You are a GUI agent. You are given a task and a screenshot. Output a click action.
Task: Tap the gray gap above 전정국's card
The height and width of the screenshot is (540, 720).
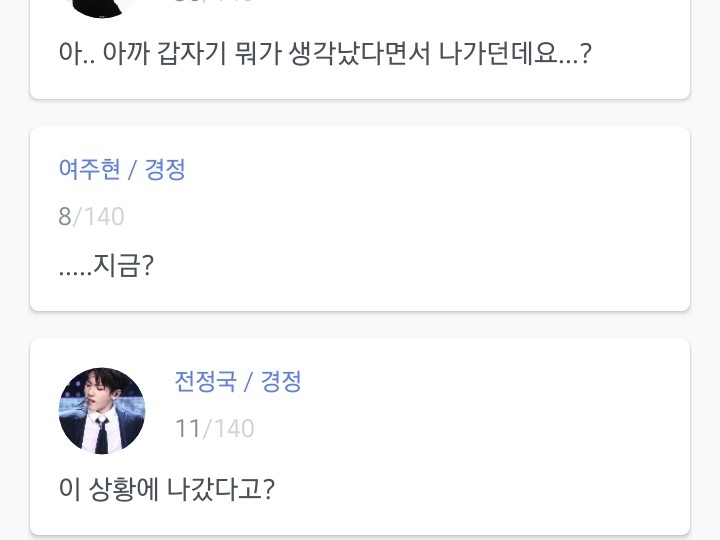click(360, 325)
